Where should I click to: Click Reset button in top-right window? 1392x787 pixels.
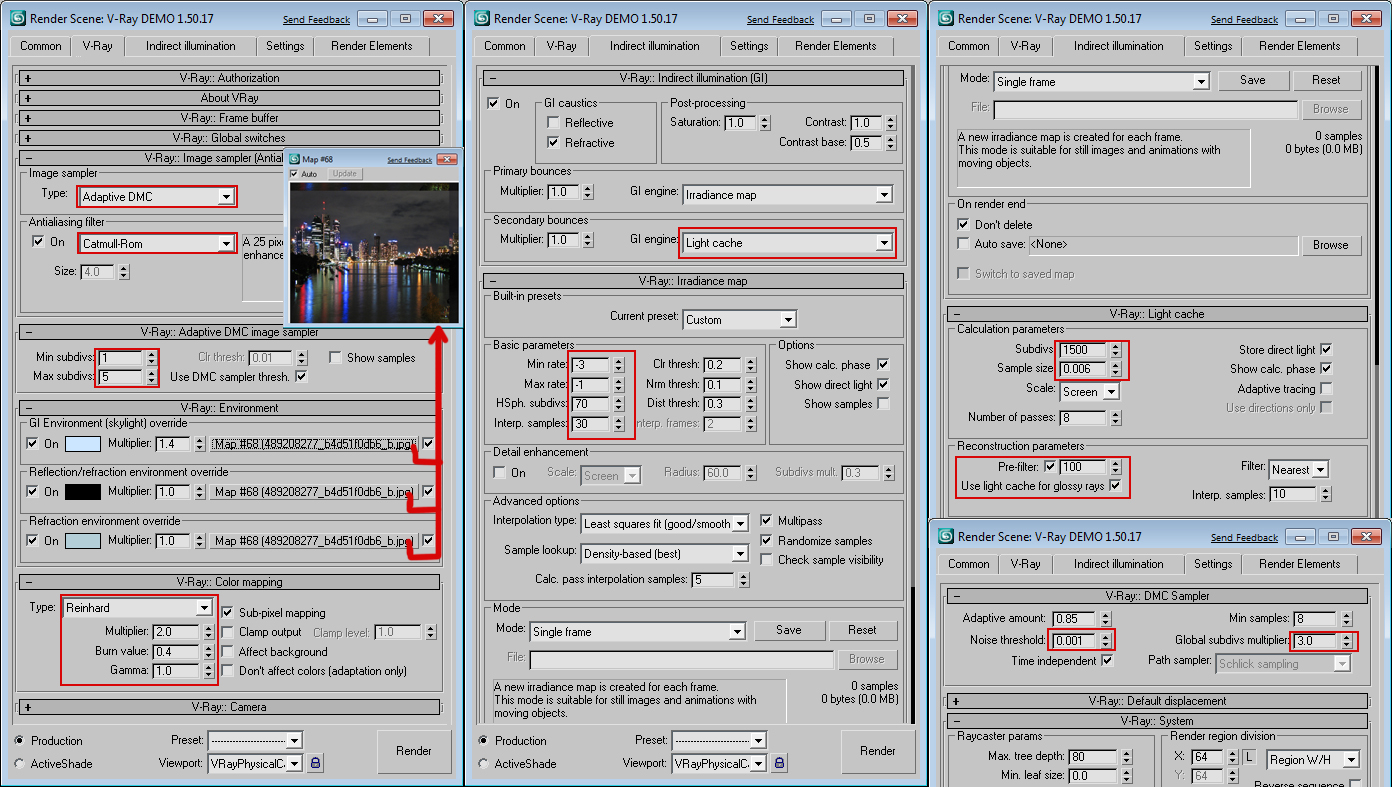(1326, 80)
